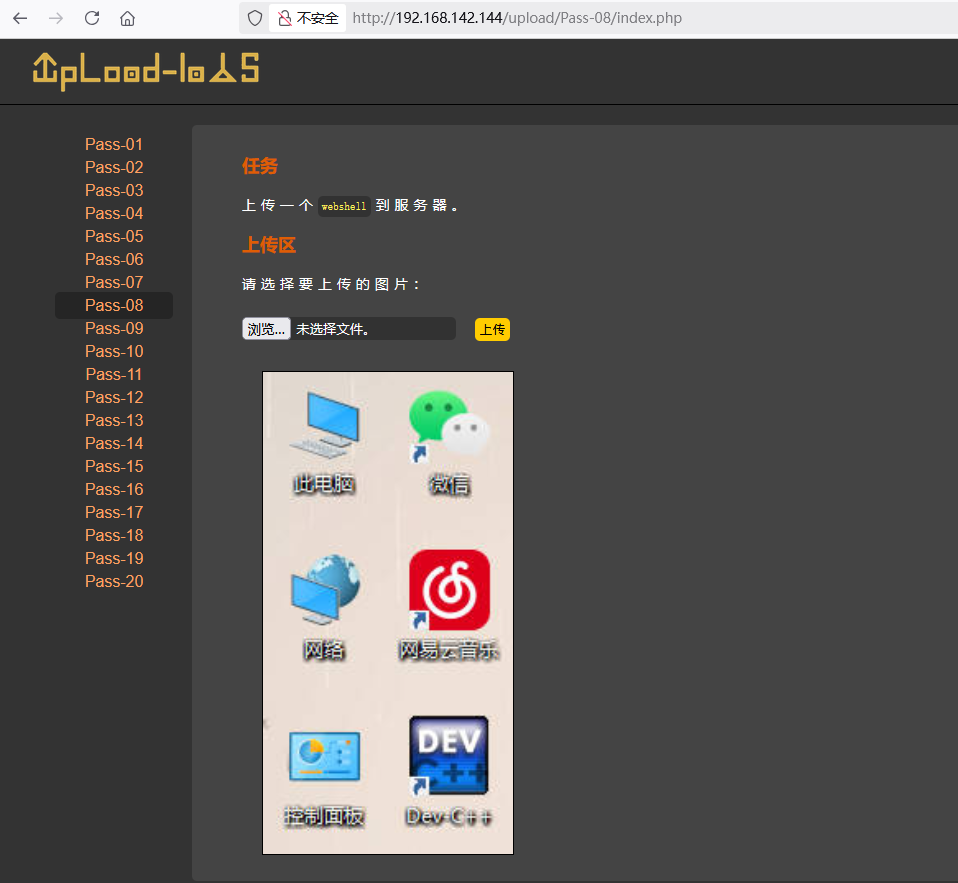This screenshot has height=883, width=958.
Task: Click the webshell code label
Action: pos(344,206)
